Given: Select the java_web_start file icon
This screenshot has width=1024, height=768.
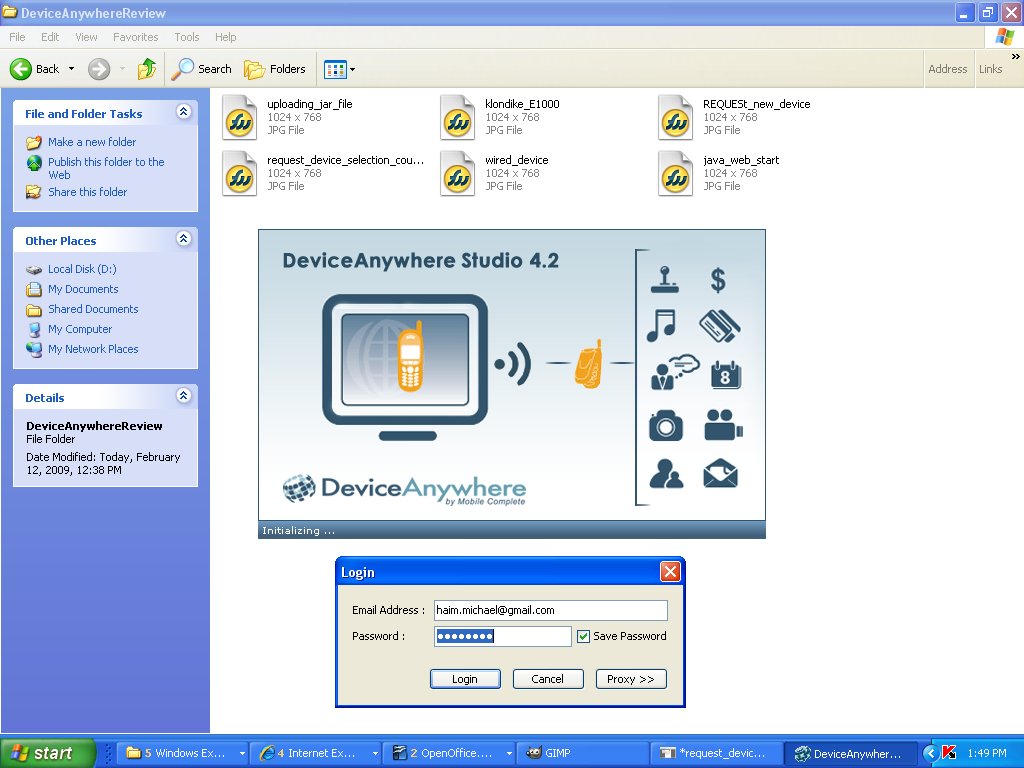Looking at the screenshot, I should pos(676,174).
